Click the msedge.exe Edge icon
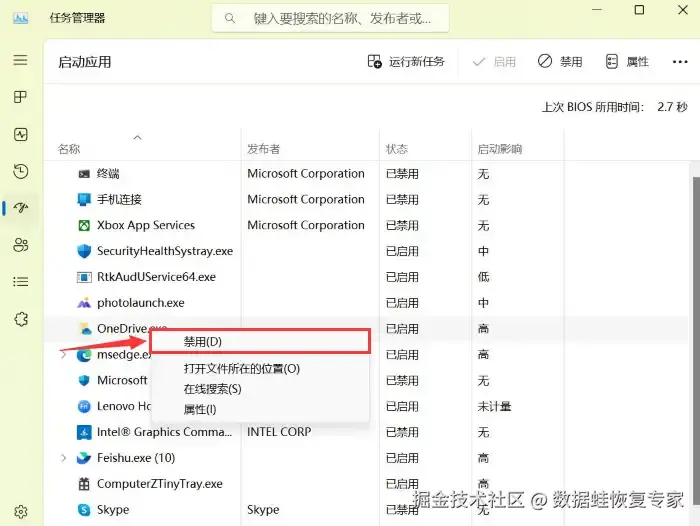Image resolution: width=700 pixels, height=526 pixels. 84,355
